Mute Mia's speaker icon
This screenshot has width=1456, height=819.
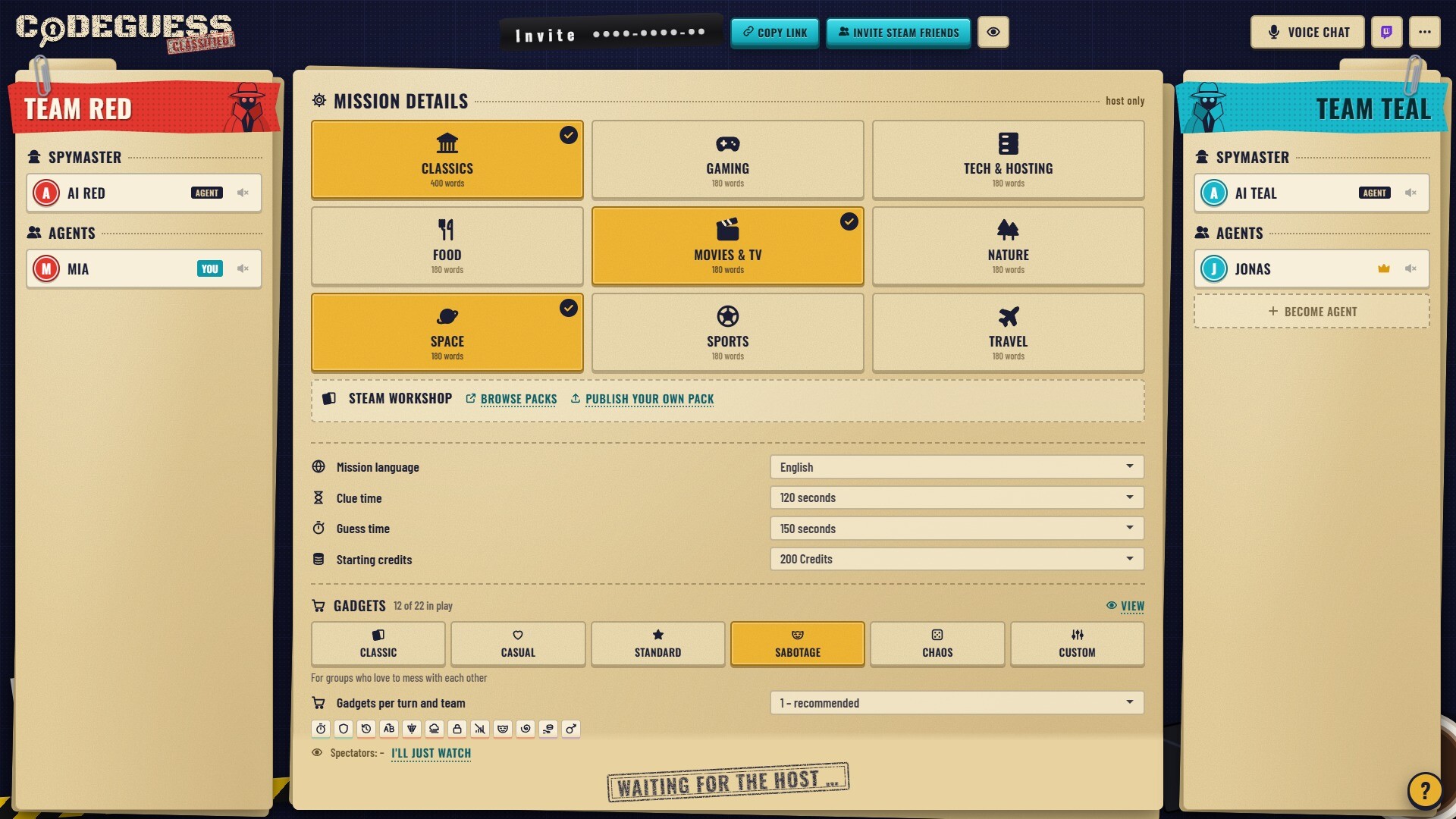pyautogui.click(x=243, y=268)
